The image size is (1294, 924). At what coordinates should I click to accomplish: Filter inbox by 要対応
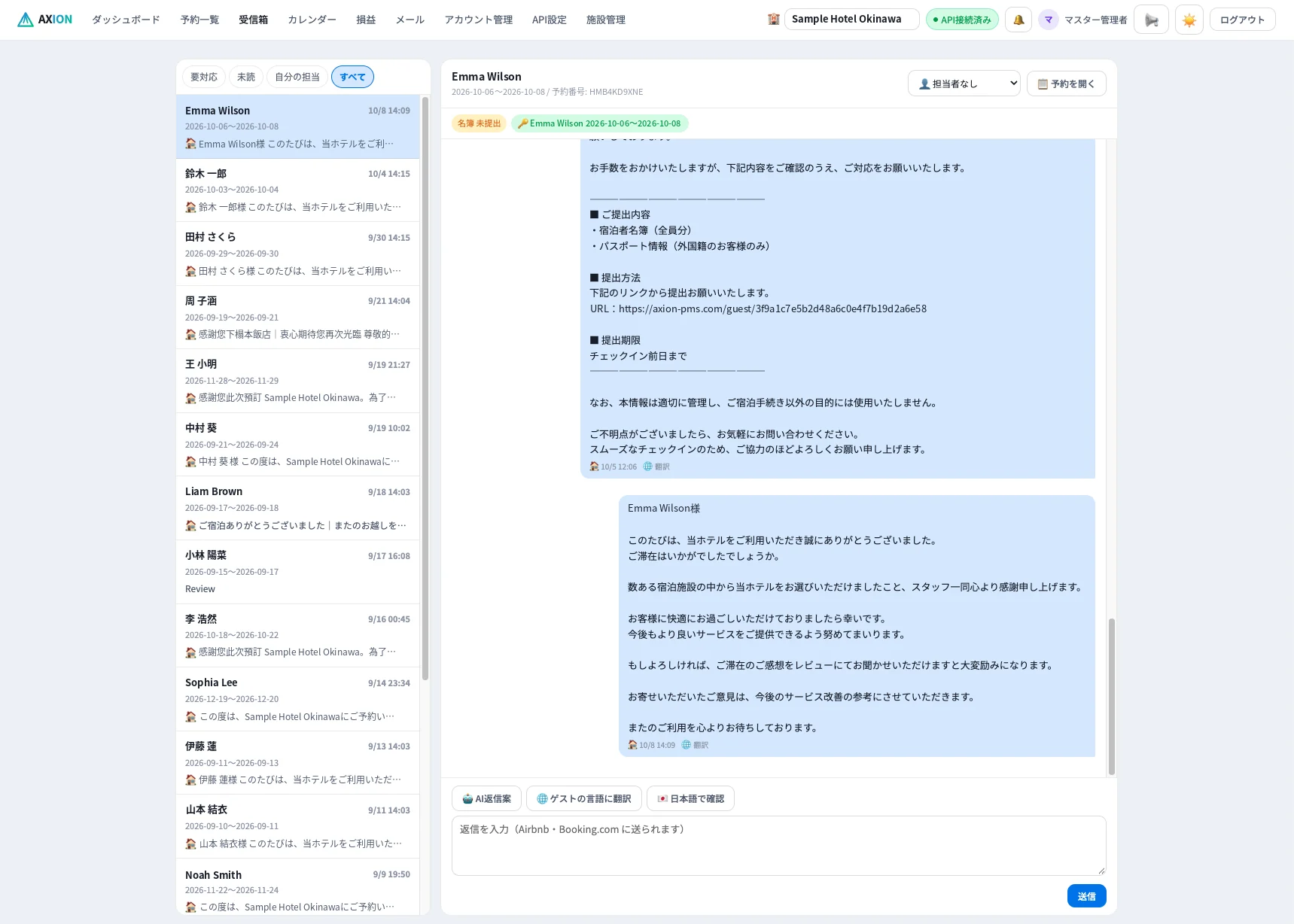[x=204, y=77]
